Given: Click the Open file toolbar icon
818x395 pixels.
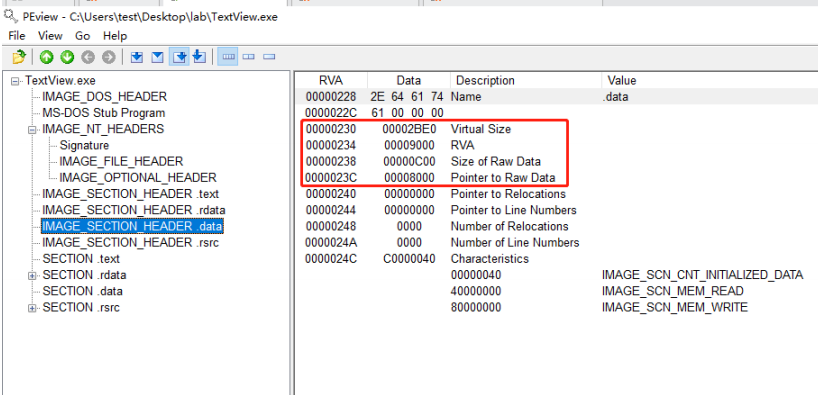Looking at the screenshot, I should click(x=19, y=57).
